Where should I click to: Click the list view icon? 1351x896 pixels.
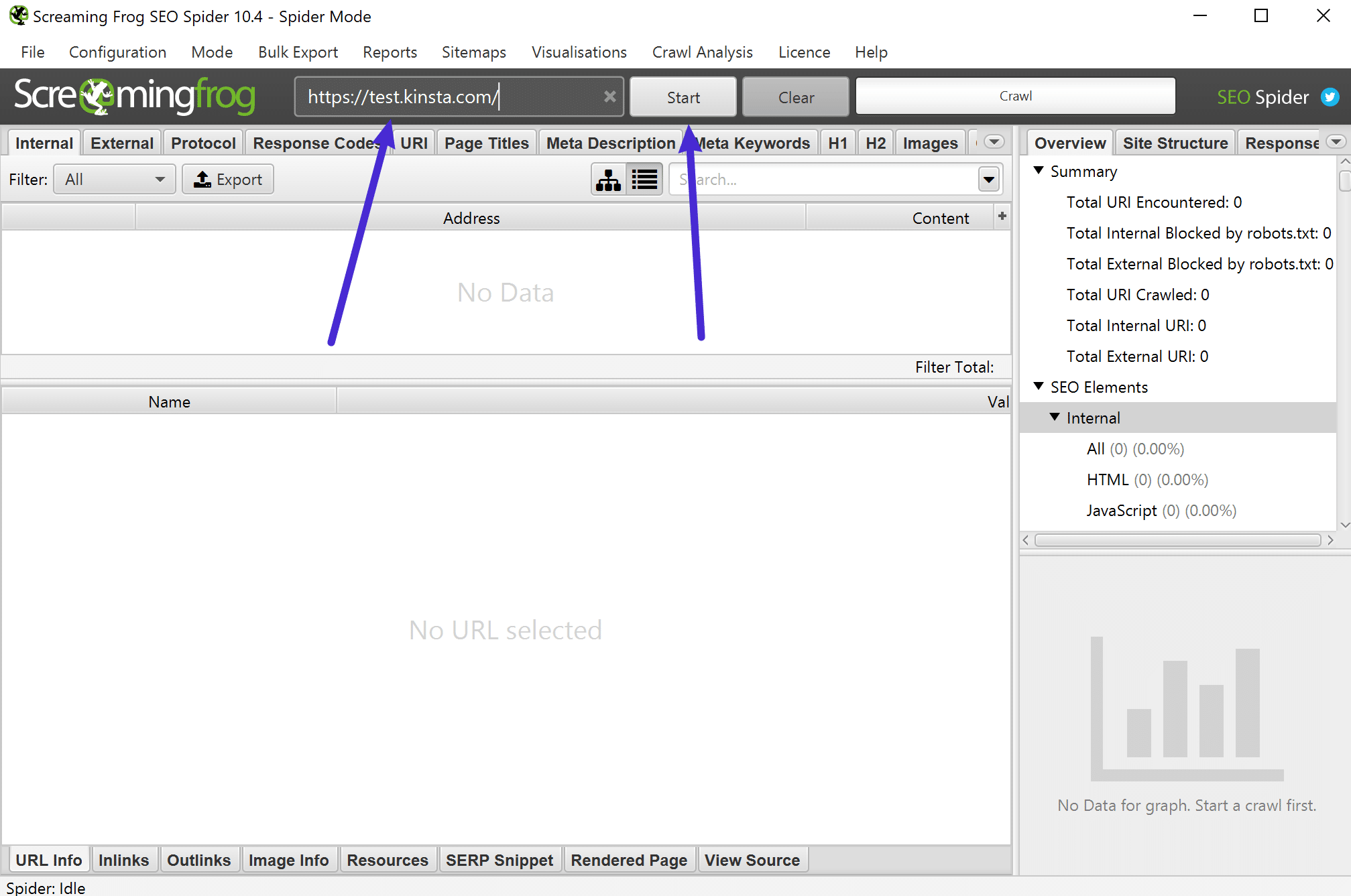pos(644,180)
